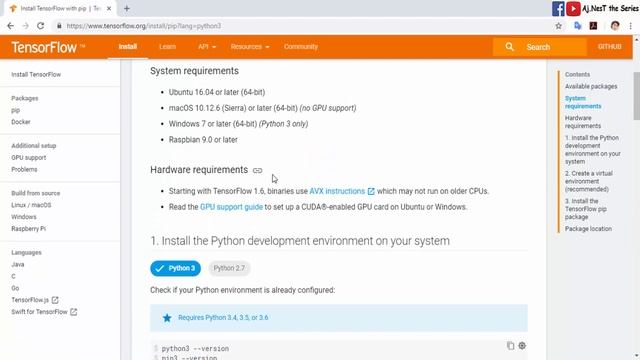
Task: Open the Install tab in header
Action: pyautogui.click(x=128, y=47)
